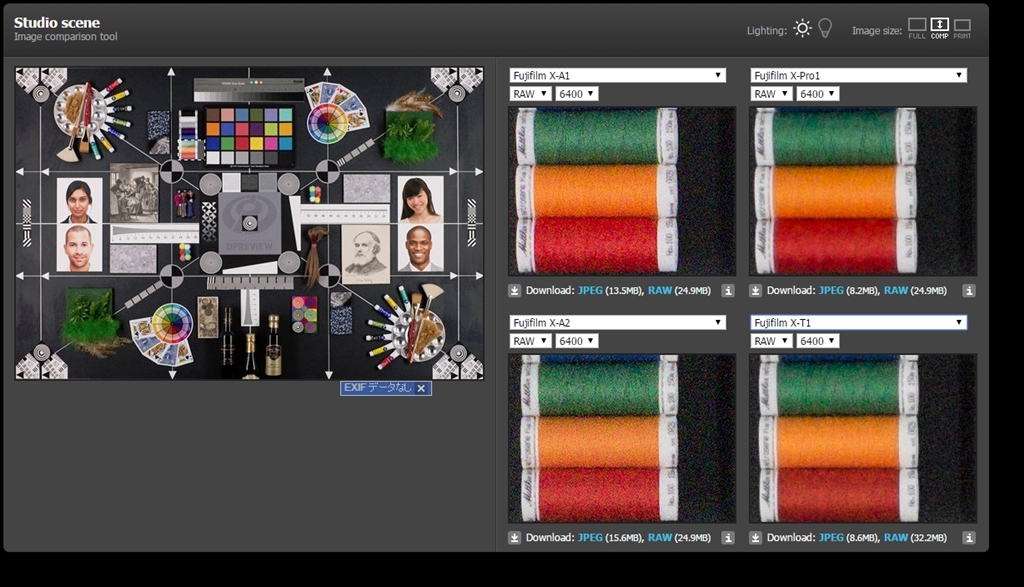Click the X-Pro1 thread spool crop
This screenshot has height=587, width=1024.
pos(863,191)
